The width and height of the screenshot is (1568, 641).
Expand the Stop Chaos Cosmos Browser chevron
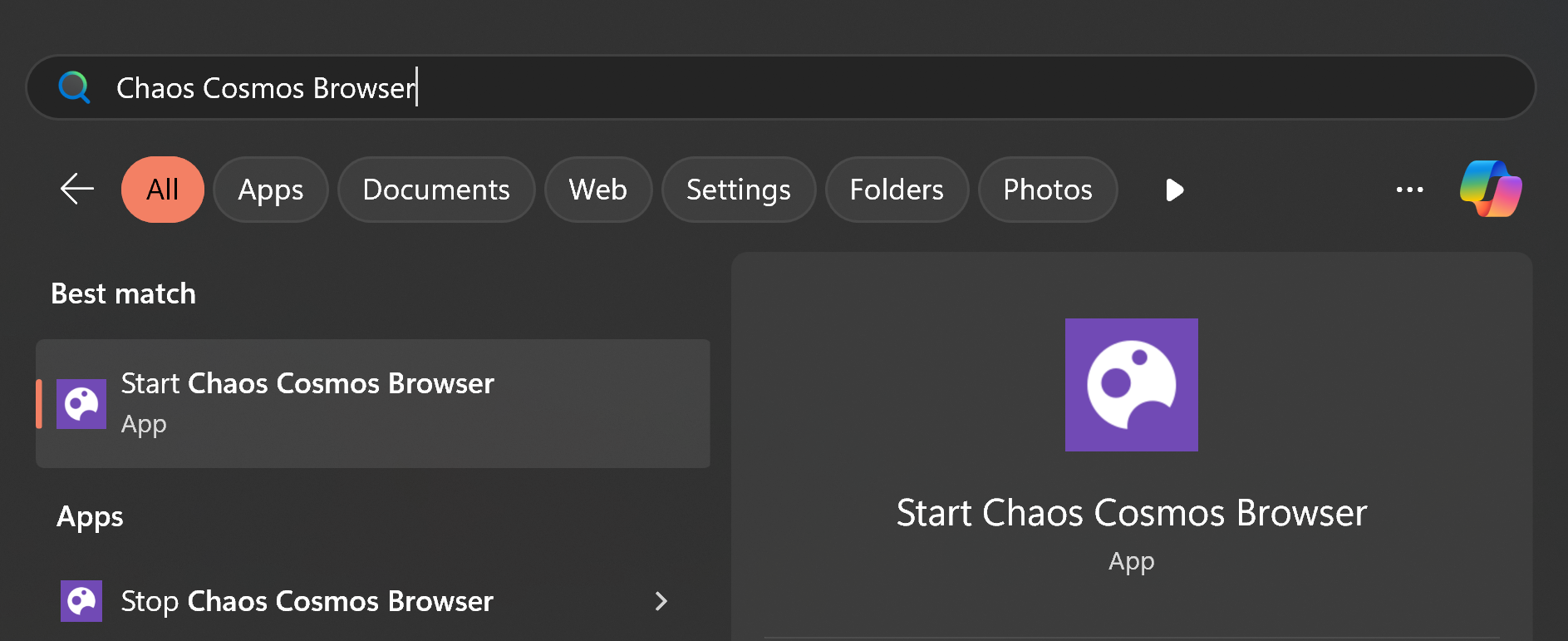[x=661, y=601]
